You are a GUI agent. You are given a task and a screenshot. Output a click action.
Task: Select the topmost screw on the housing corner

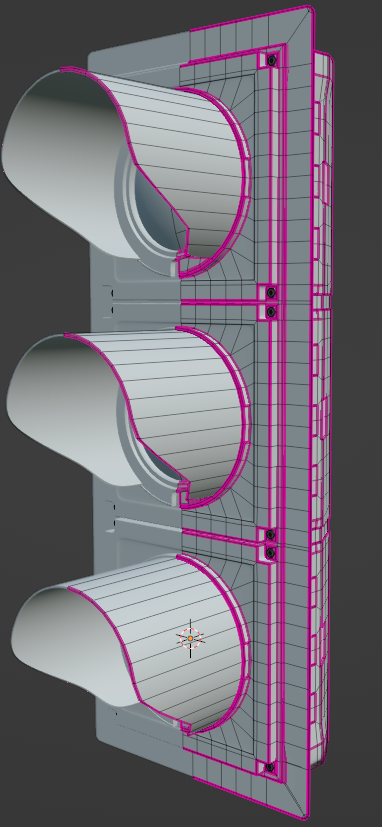[x=271, y=61]
